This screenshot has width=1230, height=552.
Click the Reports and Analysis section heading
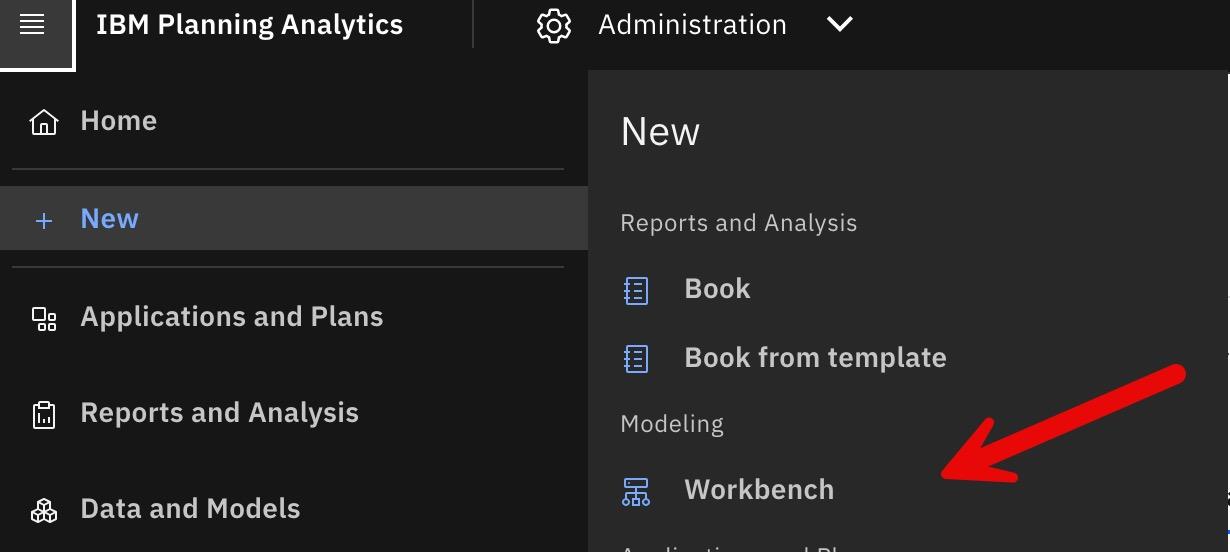click(739, 223)
